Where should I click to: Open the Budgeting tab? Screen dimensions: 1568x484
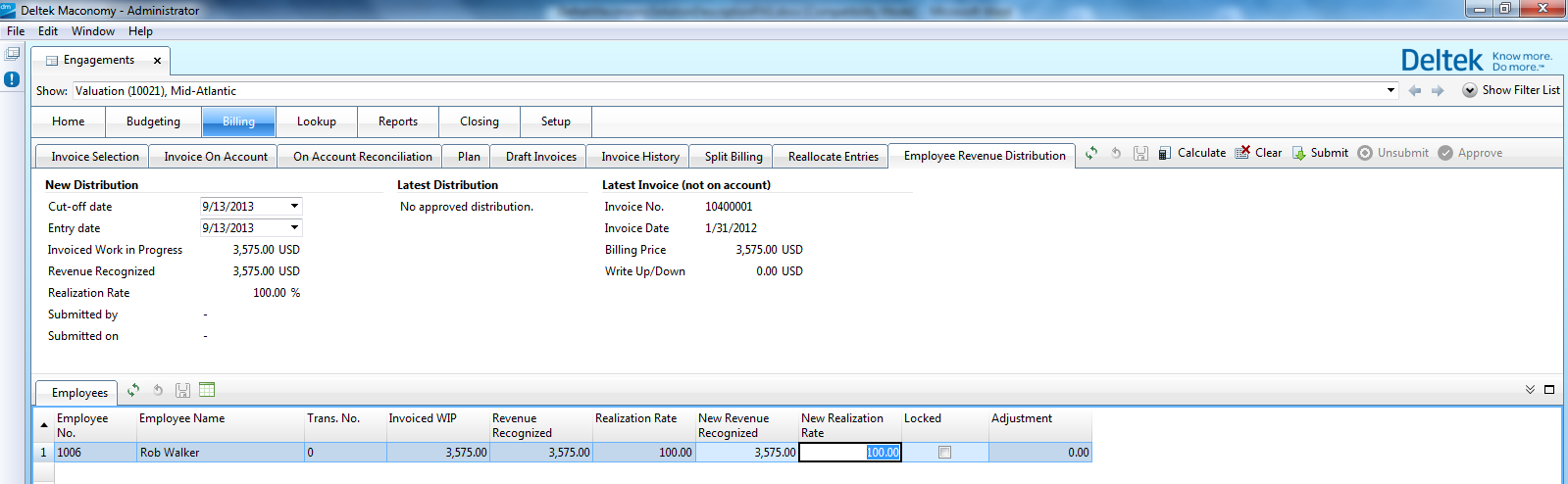[x=153, y=121]
